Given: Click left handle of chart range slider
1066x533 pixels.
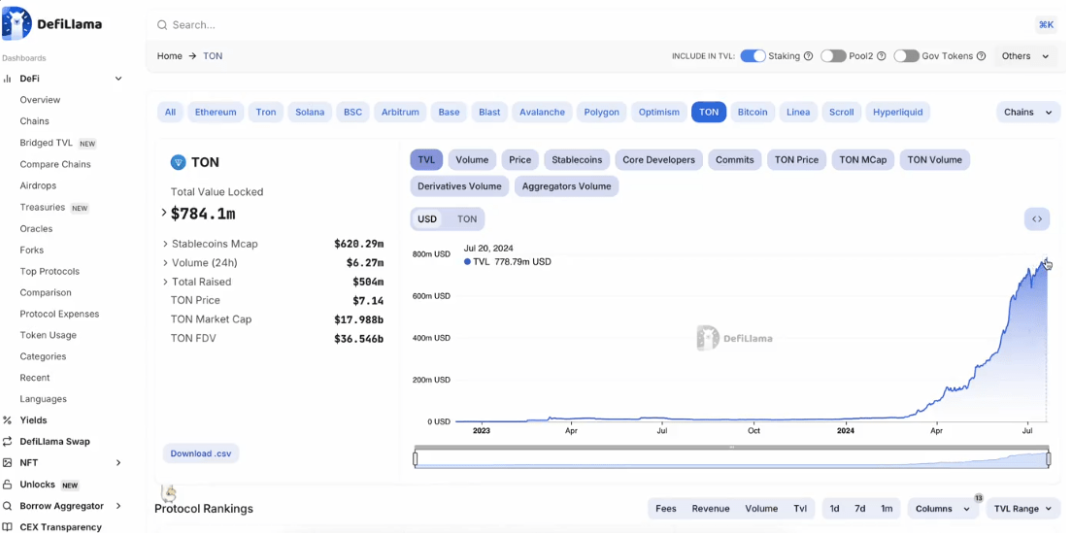Looking at the screenshot, I should [415, 460].
